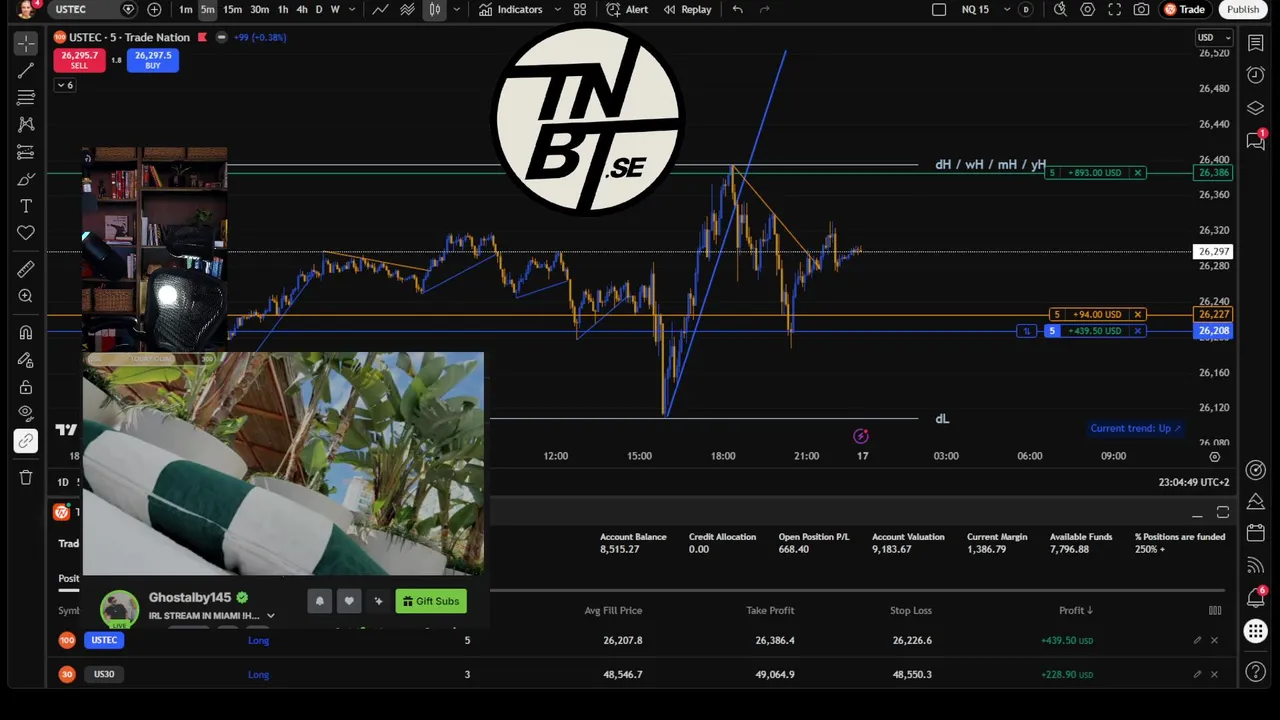Open the watchlist panel icon

[1256, 43]
